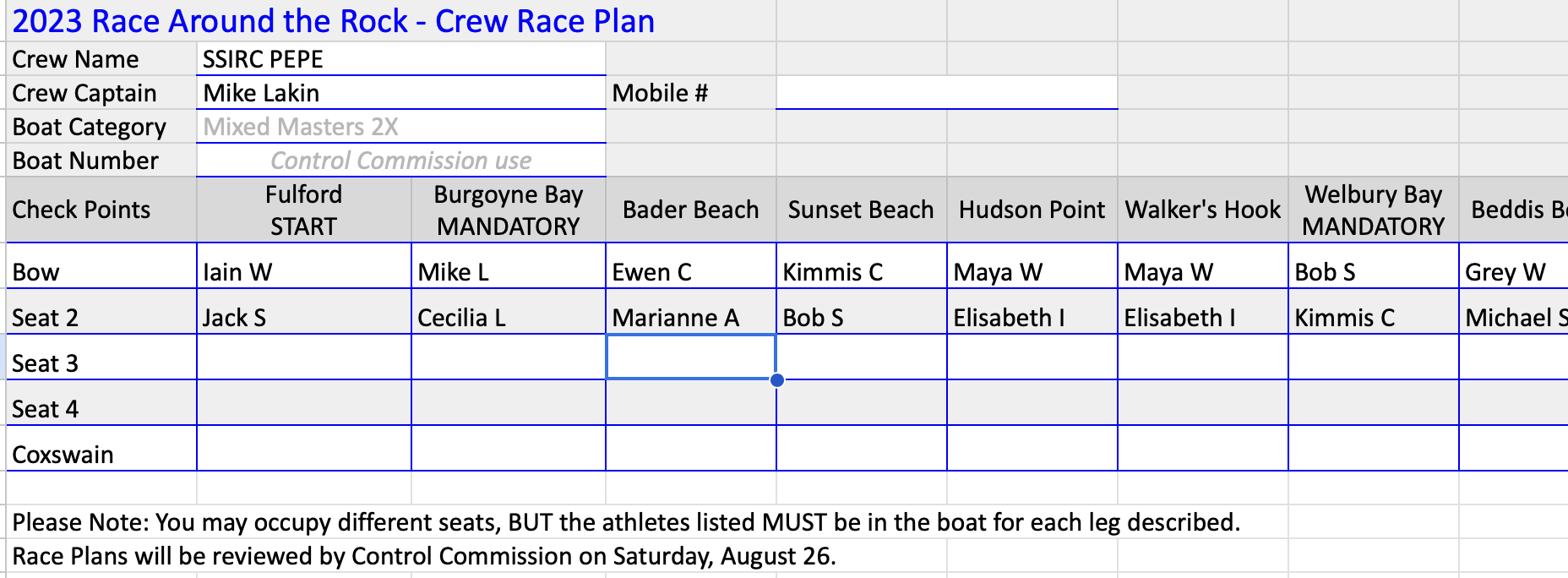Click the Boat Category cell Mixed Masters 2X
Viewport: 1568px width, 578px height.
point(401,127)
